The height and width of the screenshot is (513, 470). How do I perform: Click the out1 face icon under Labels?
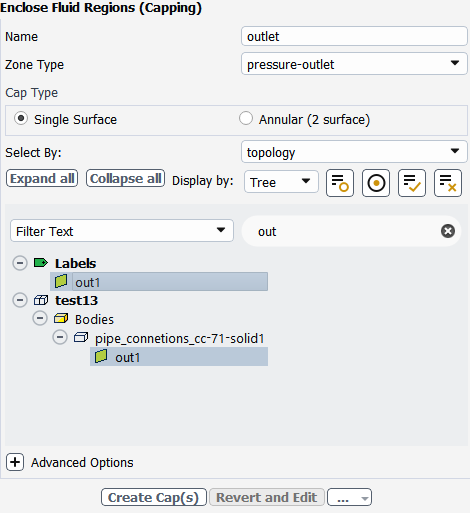[x=61, y=281]
